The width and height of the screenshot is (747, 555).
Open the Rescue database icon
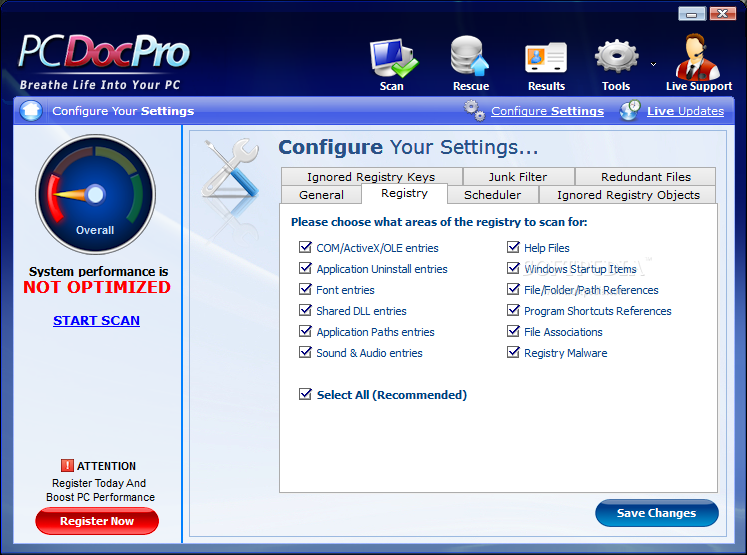[x=470, y=56]
